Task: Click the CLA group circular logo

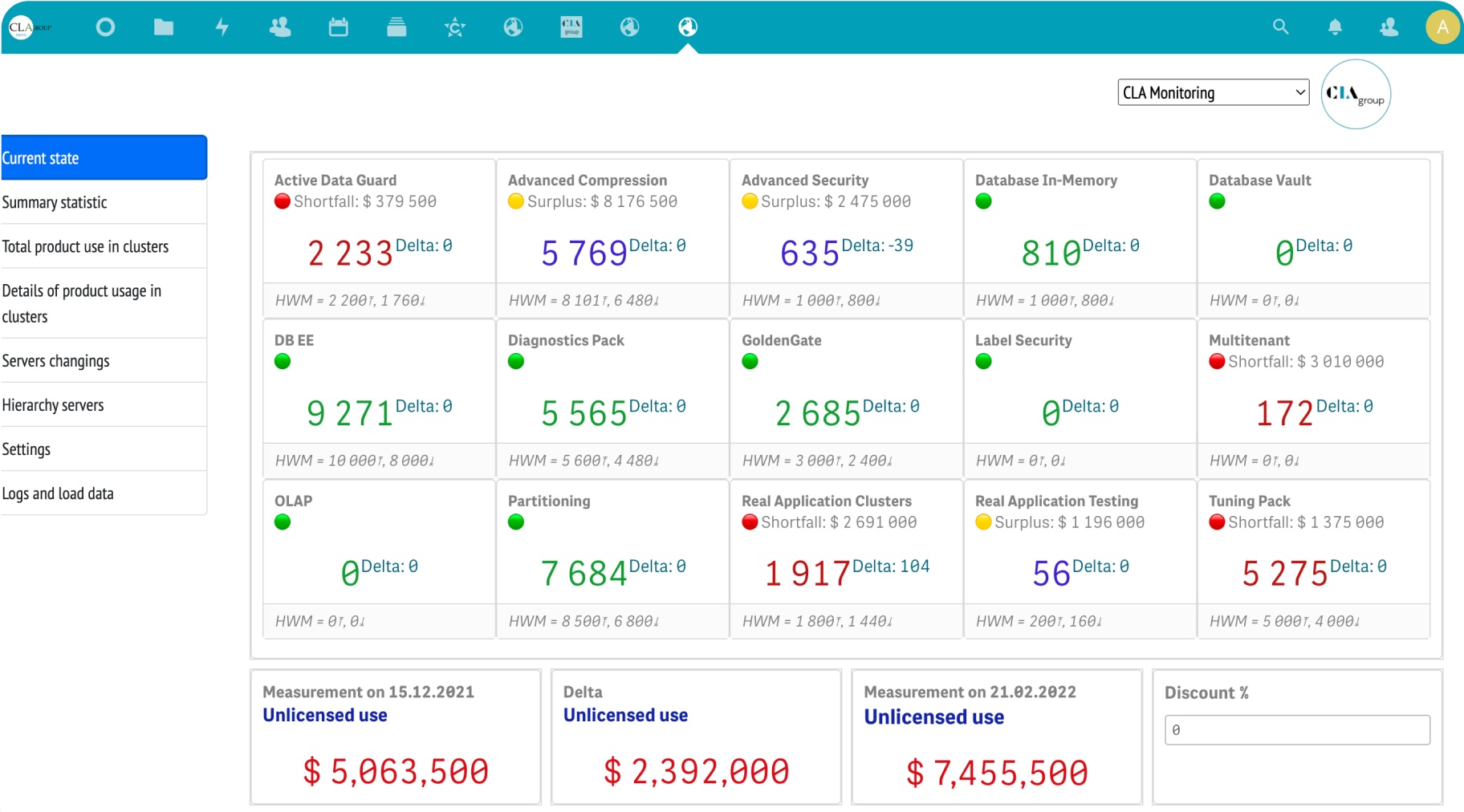Action: coord(1356,95)
